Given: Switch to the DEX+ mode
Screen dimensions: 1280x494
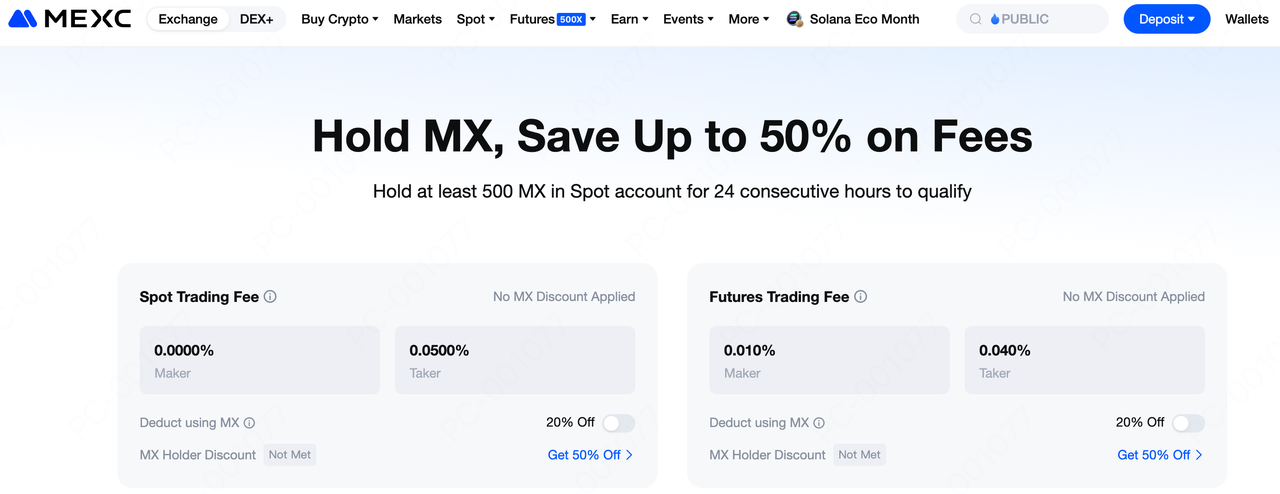Looking at the screenshot, I should pos(256,19).
